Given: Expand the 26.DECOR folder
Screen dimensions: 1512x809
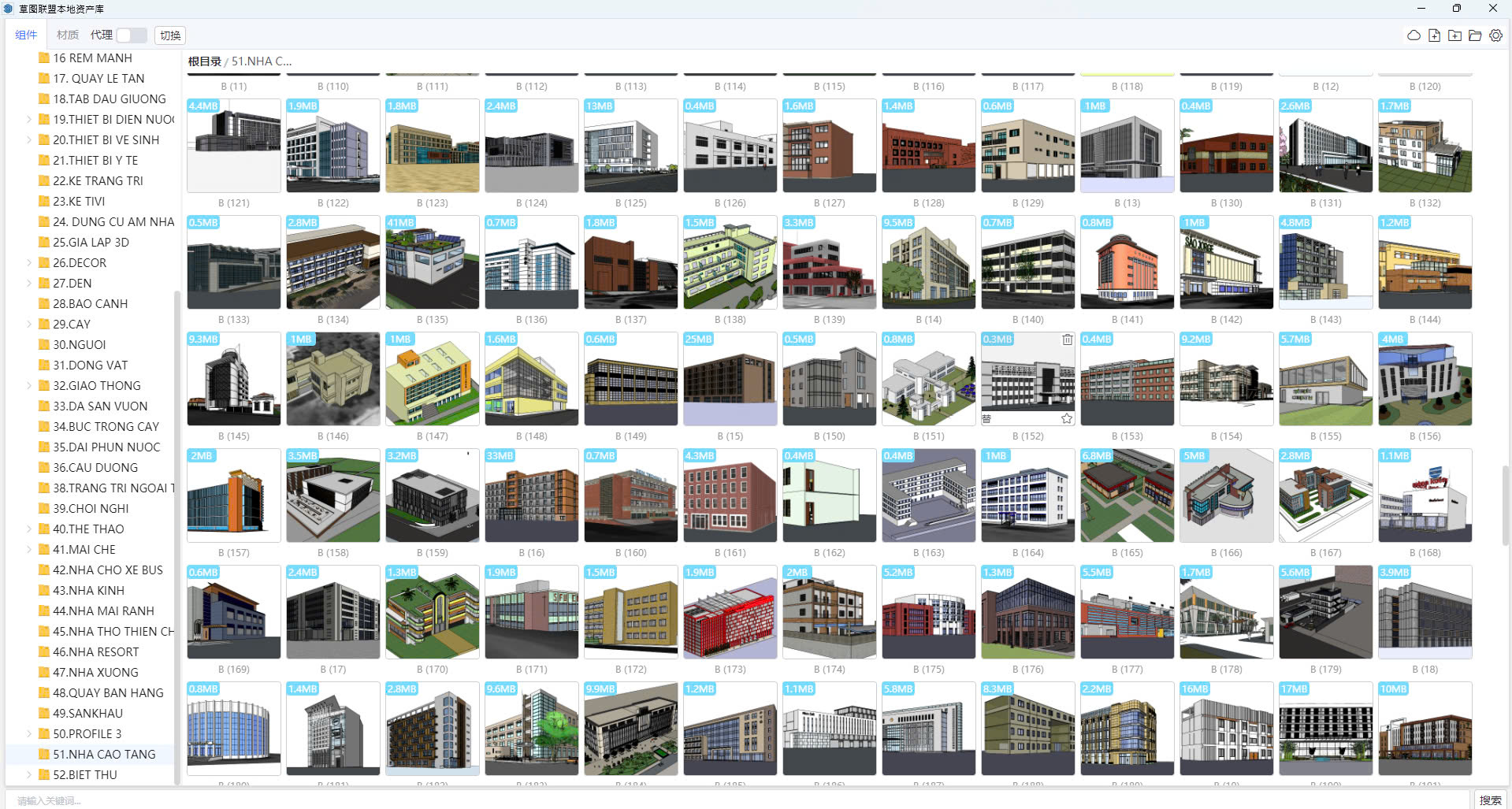Looking at the screenshot, I should coord(29,263).
